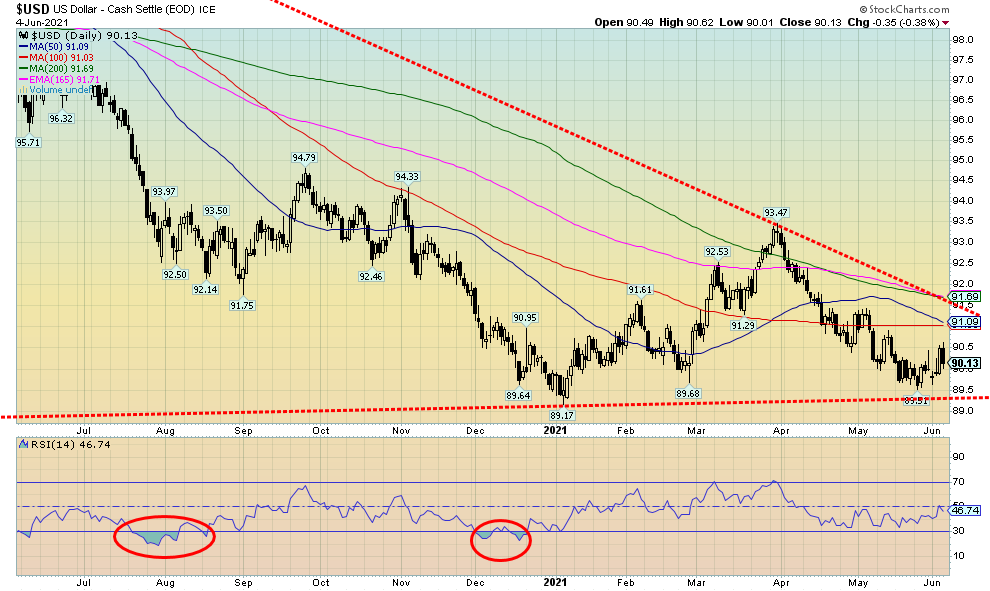Click the red down arrow after Chg

pyautogui.click(x=945, y=22)
